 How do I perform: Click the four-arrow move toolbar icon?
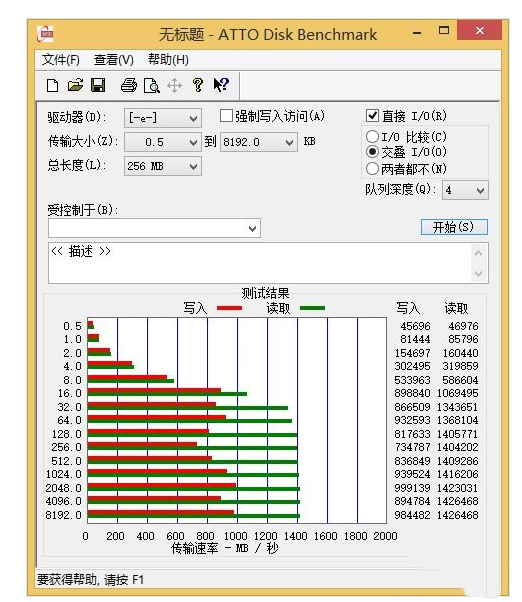[x=175, y=86]
